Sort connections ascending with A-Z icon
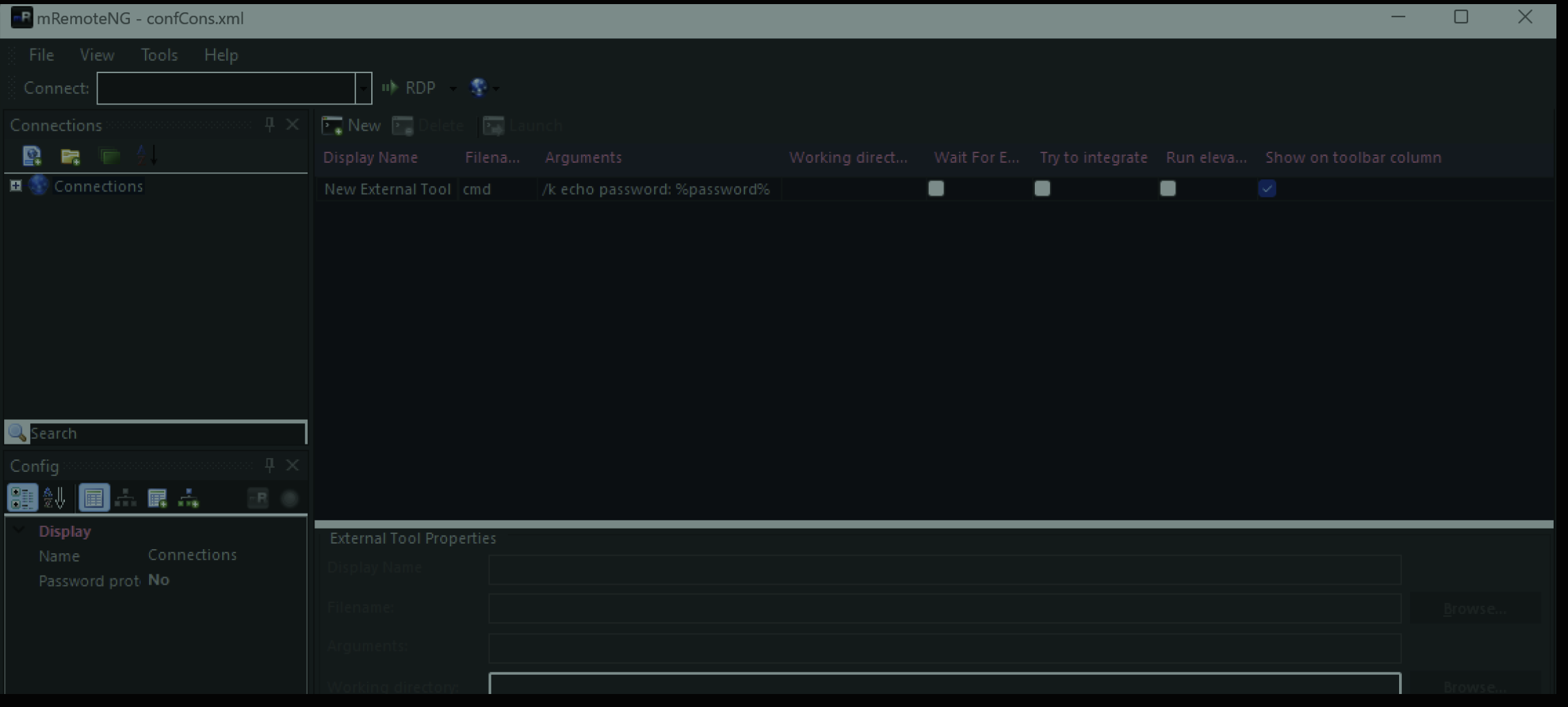 (147, 156)
